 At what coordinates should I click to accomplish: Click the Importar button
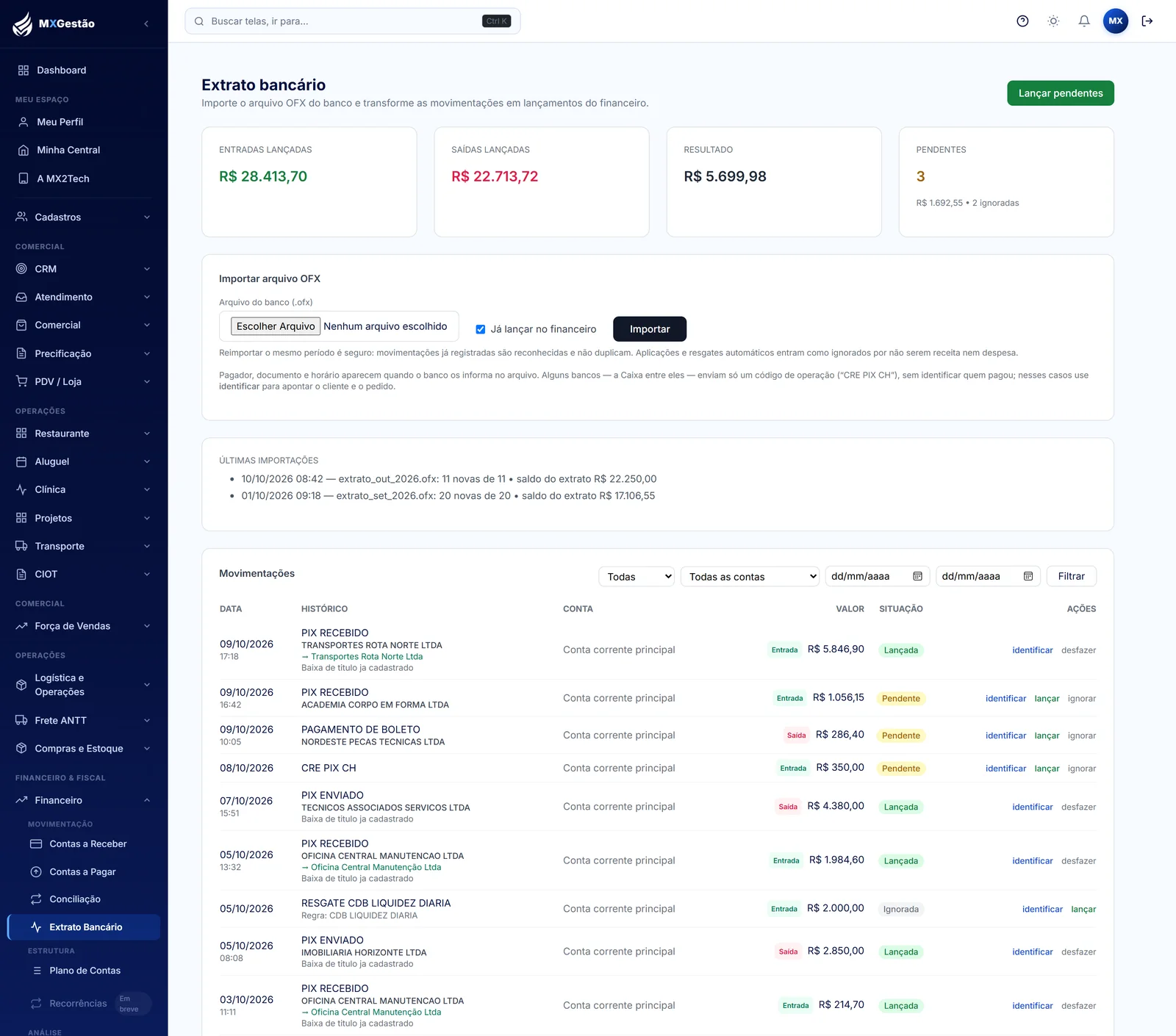[650, 329]
